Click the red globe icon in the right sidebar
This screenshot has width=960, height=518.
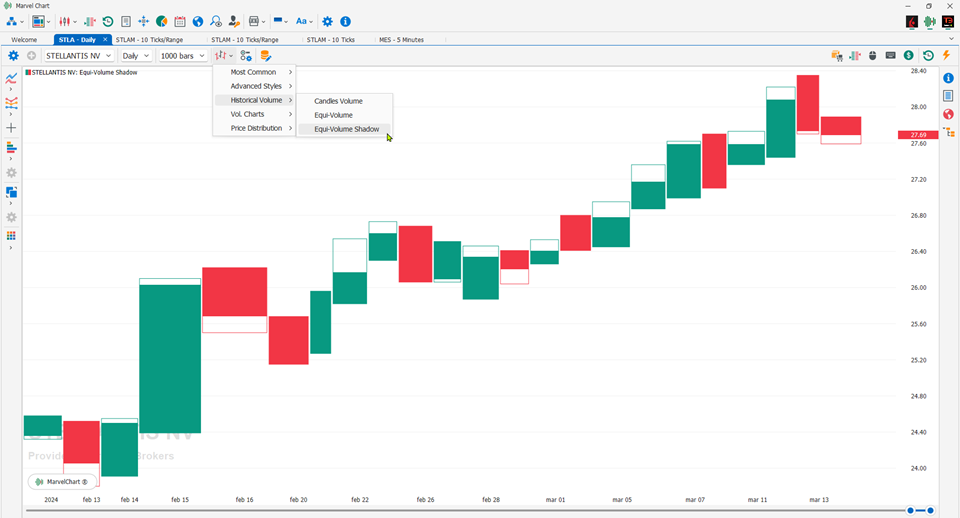(948, 114)
